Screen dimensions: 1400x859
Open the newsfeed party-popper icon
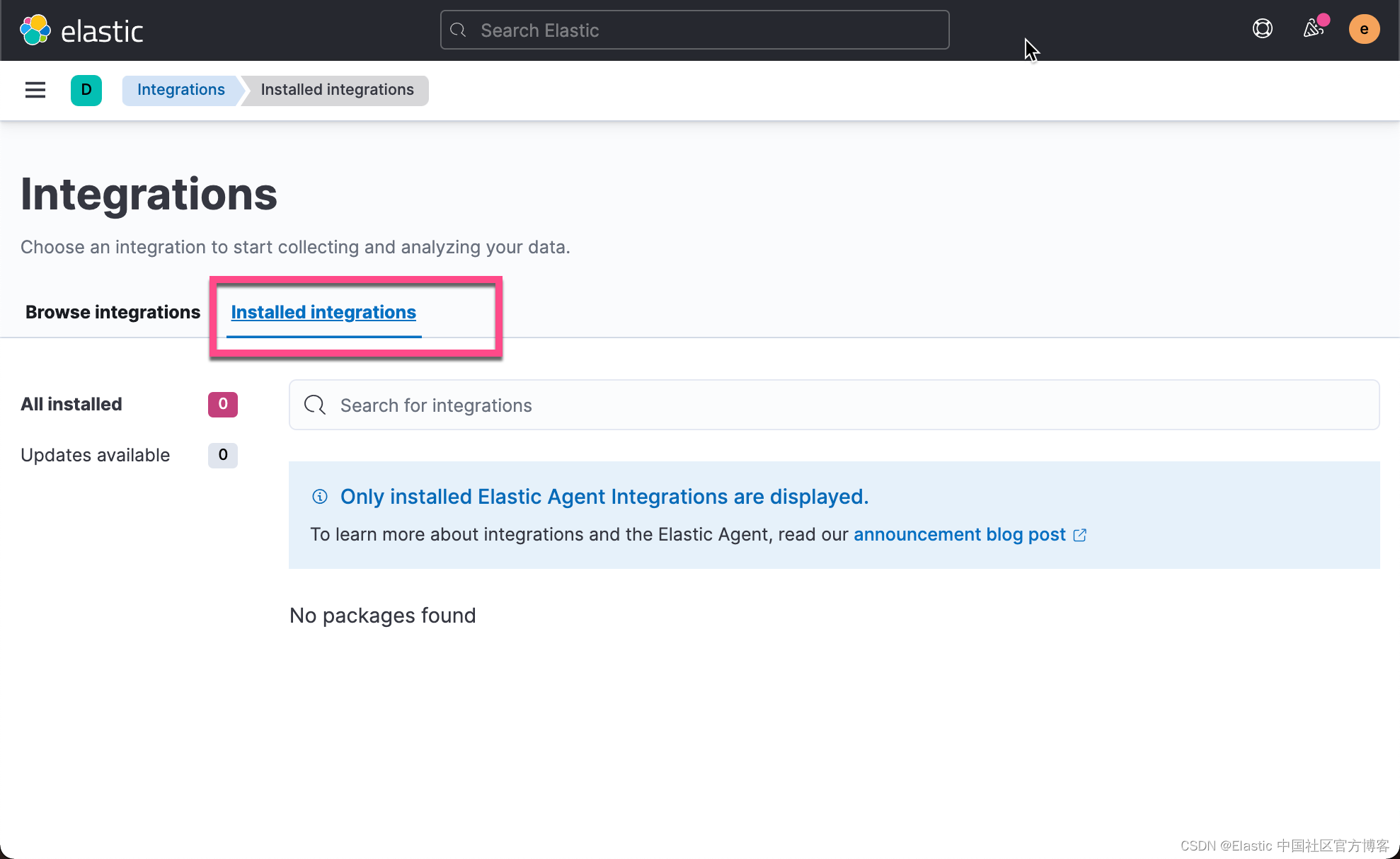pyautogui.click(x=1314, y=29)
